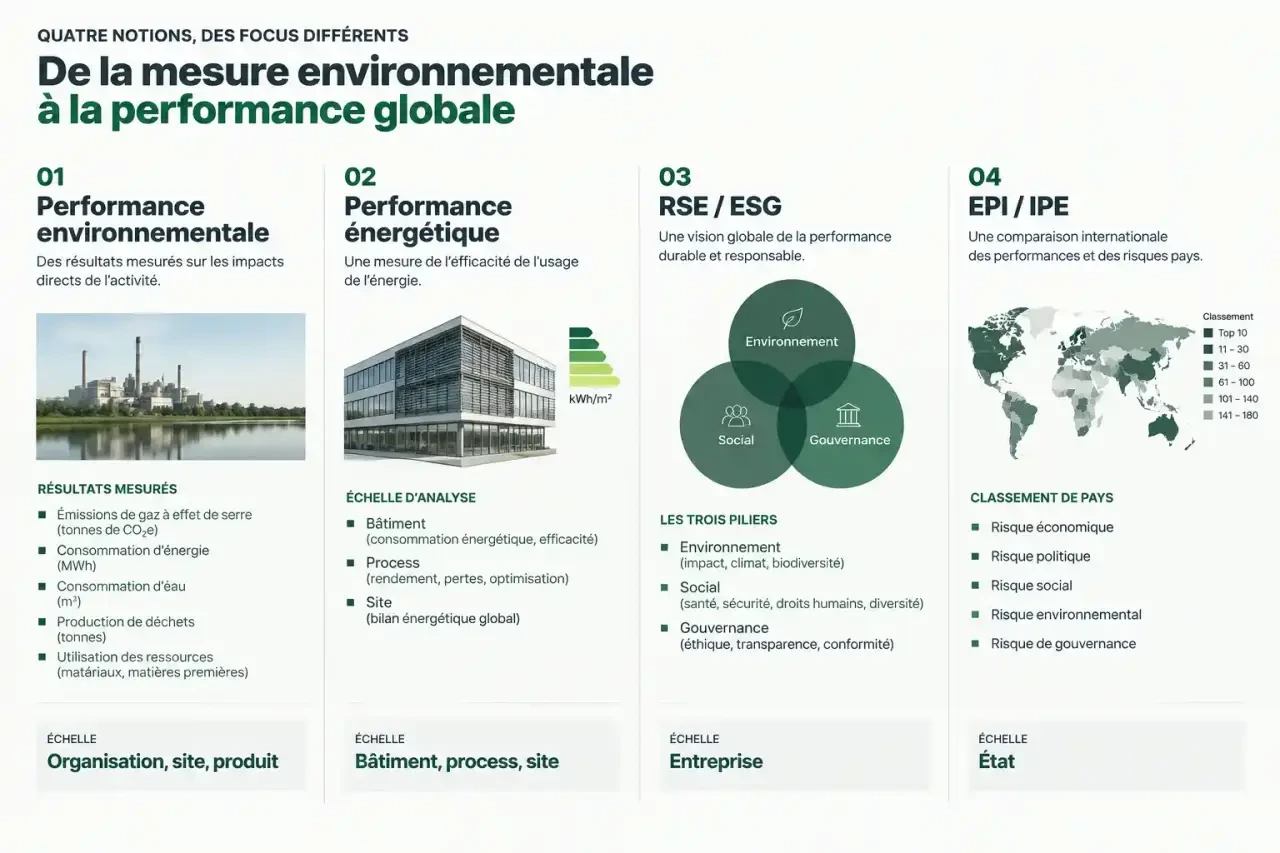Select the "Risque social" item
The width and height of the screenshot is (1280, 853).
pos(1032,585)
